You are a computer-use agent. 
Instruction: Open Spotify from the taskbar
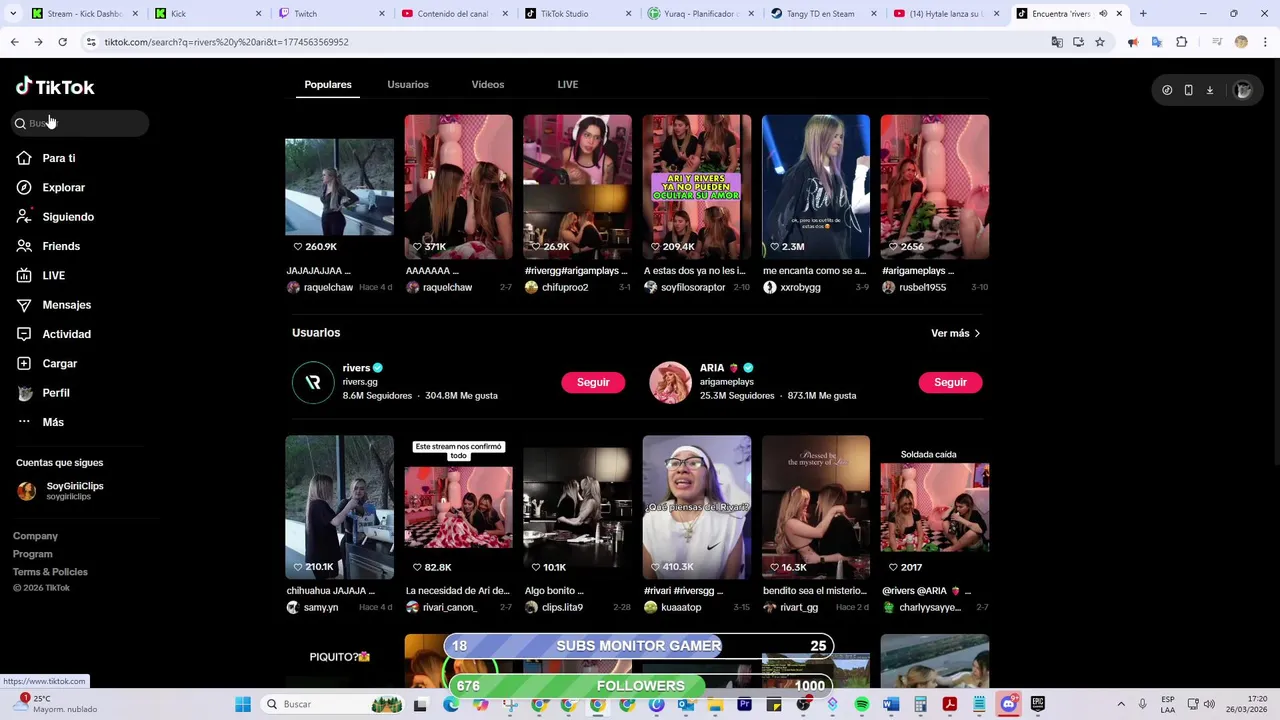click(x=862, y=704)
